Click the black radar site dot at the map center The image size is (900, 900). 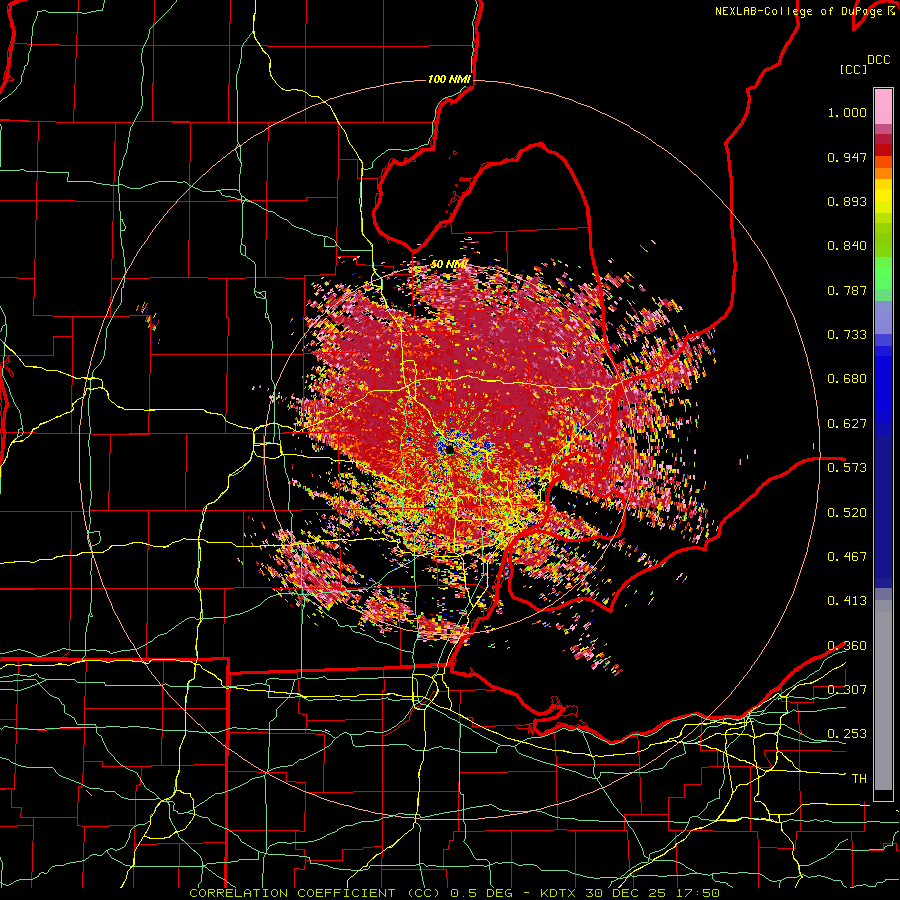tap(449, 449)
